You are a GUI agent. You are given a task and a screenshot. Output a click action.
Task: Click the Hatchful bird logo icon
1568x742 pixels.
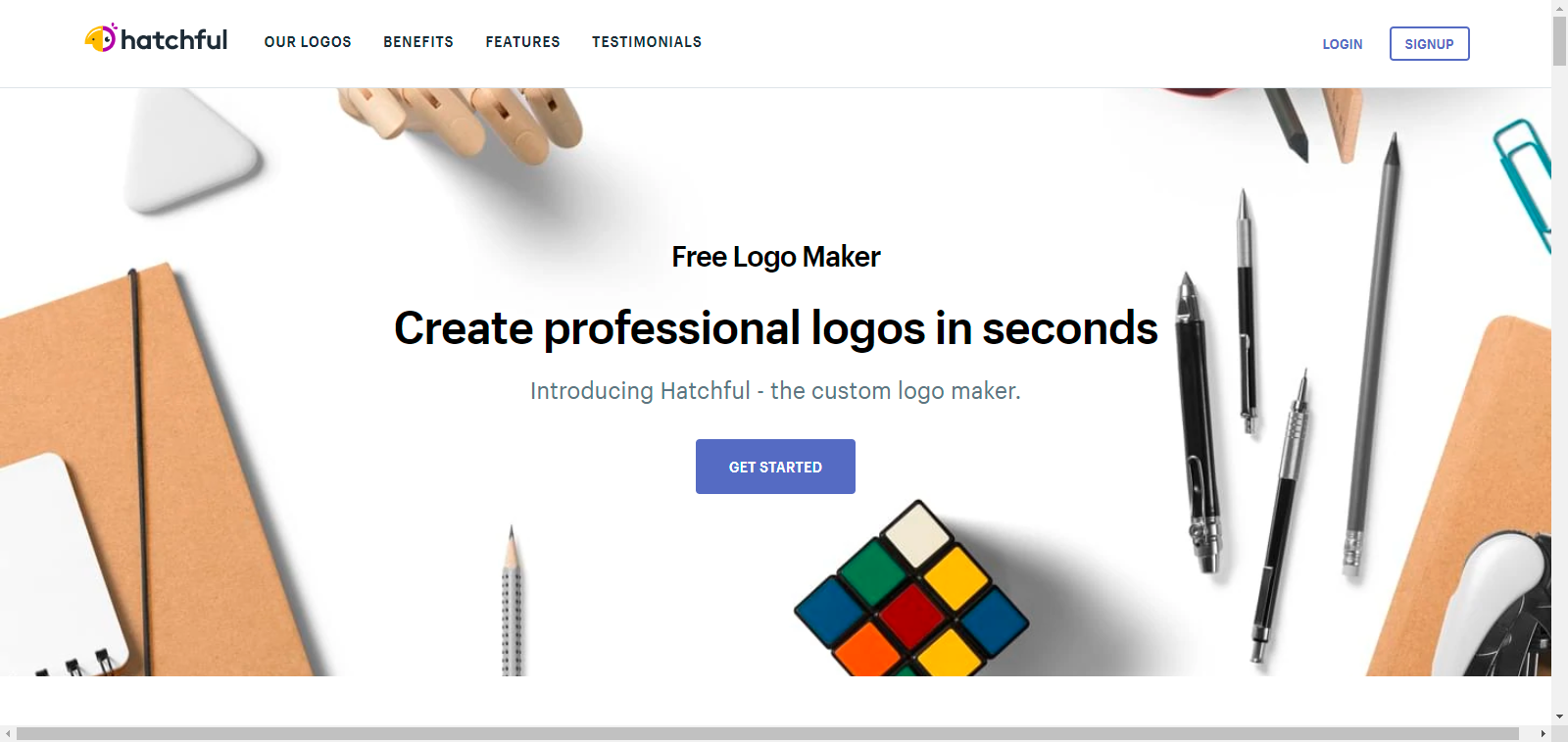[x=100, y=37]
